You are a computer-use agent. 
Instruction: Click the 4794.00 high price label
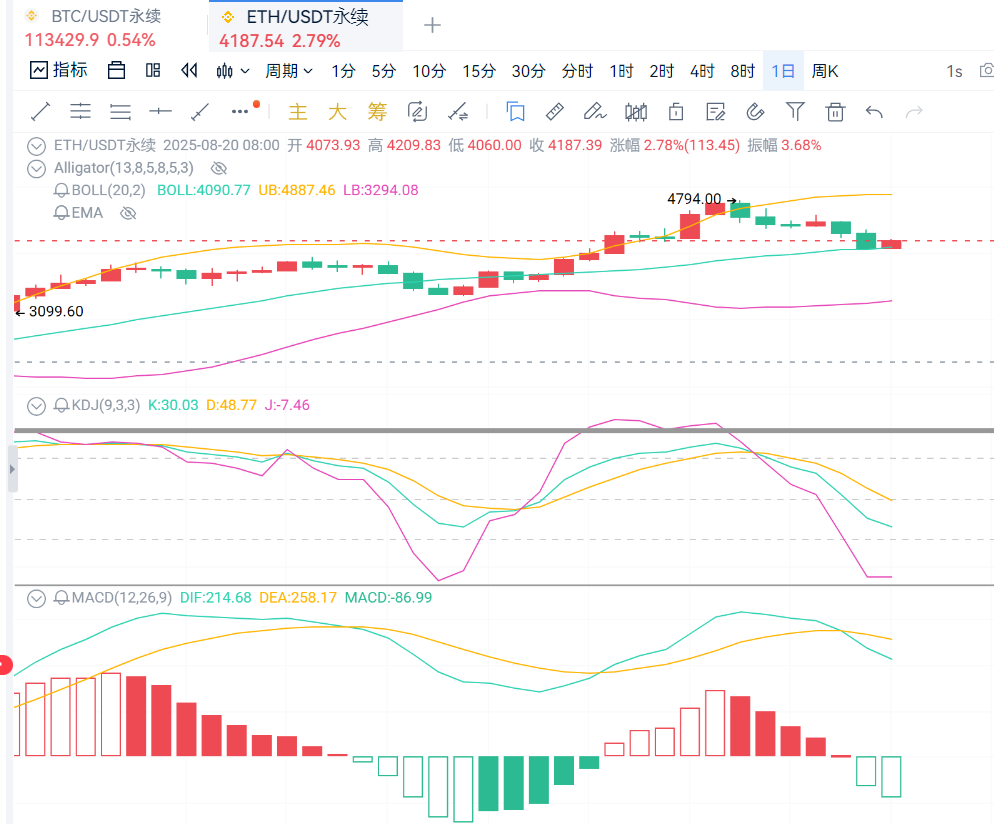click(x=694, y=199)
